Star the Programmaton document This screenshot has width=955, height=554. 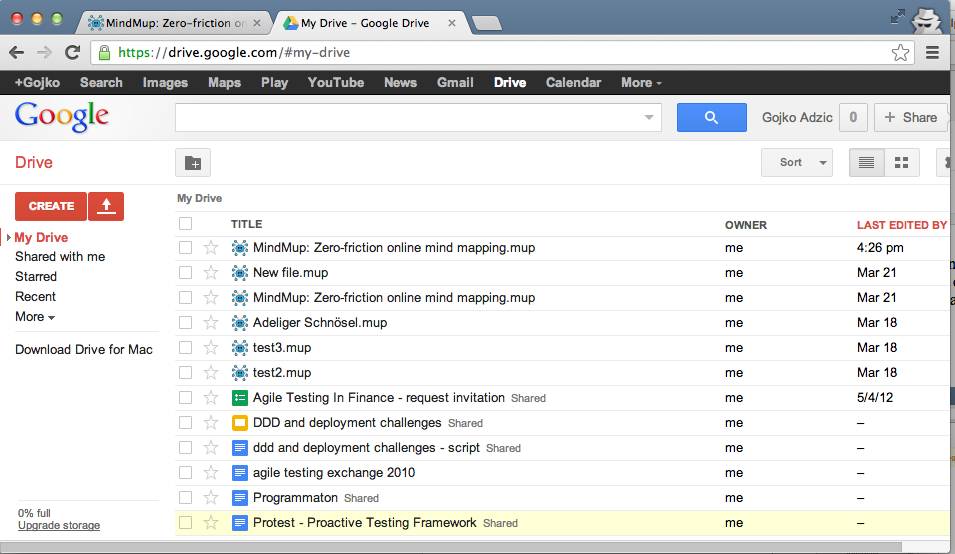click(x=211, y=497)
